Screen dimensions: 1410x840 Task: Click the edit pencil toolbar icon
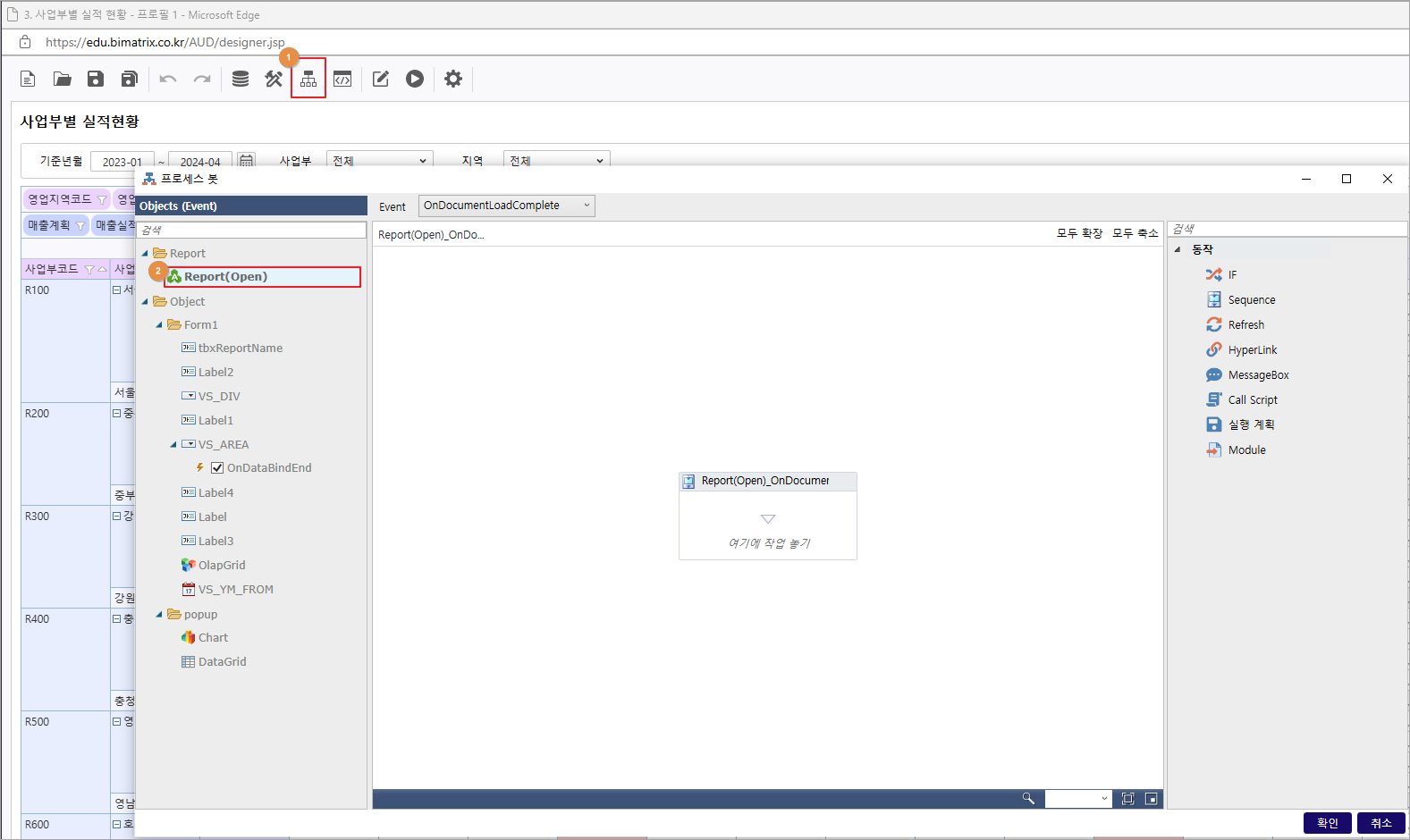381,79
